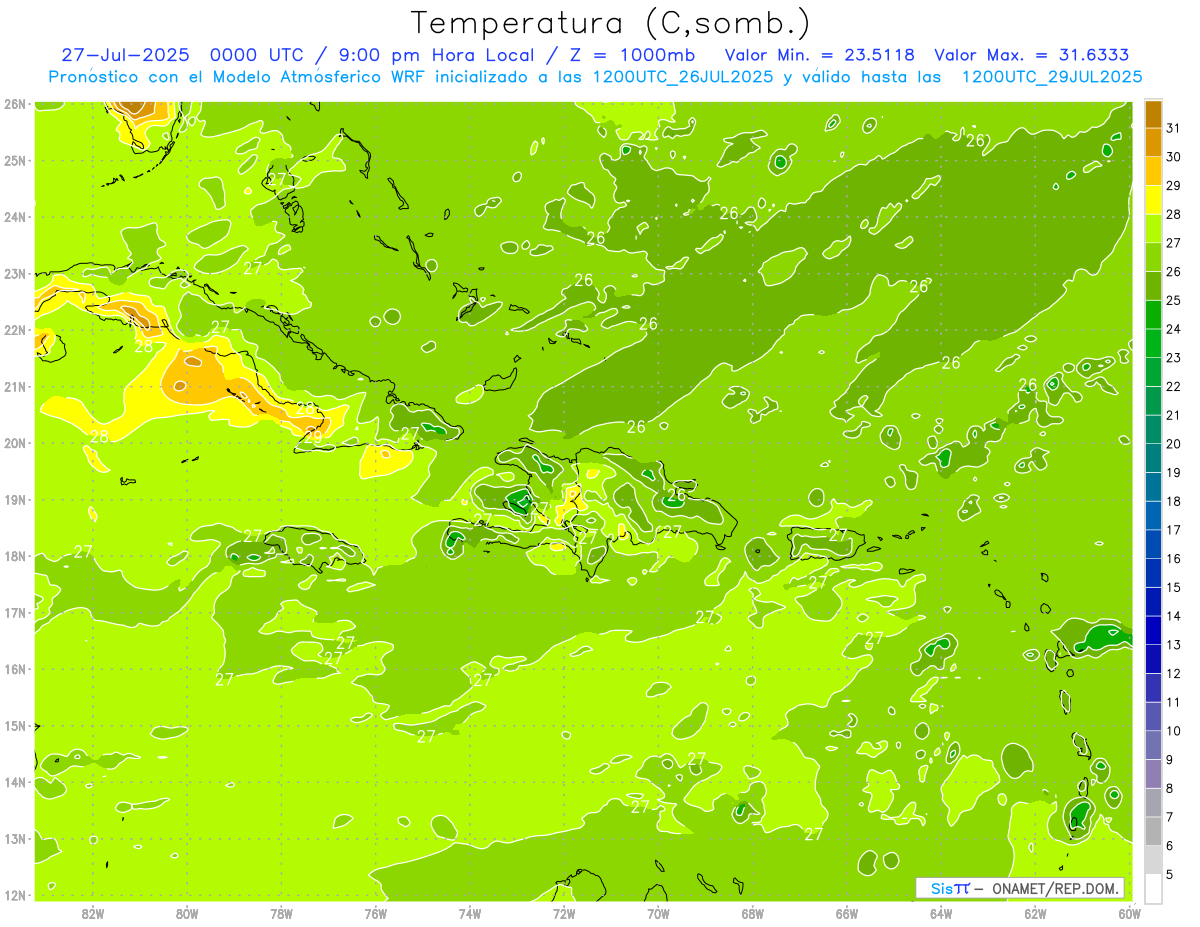Click the "14" label on the color legend
The width and height of the screenshot is (1200, 927).
(1173, 616)
